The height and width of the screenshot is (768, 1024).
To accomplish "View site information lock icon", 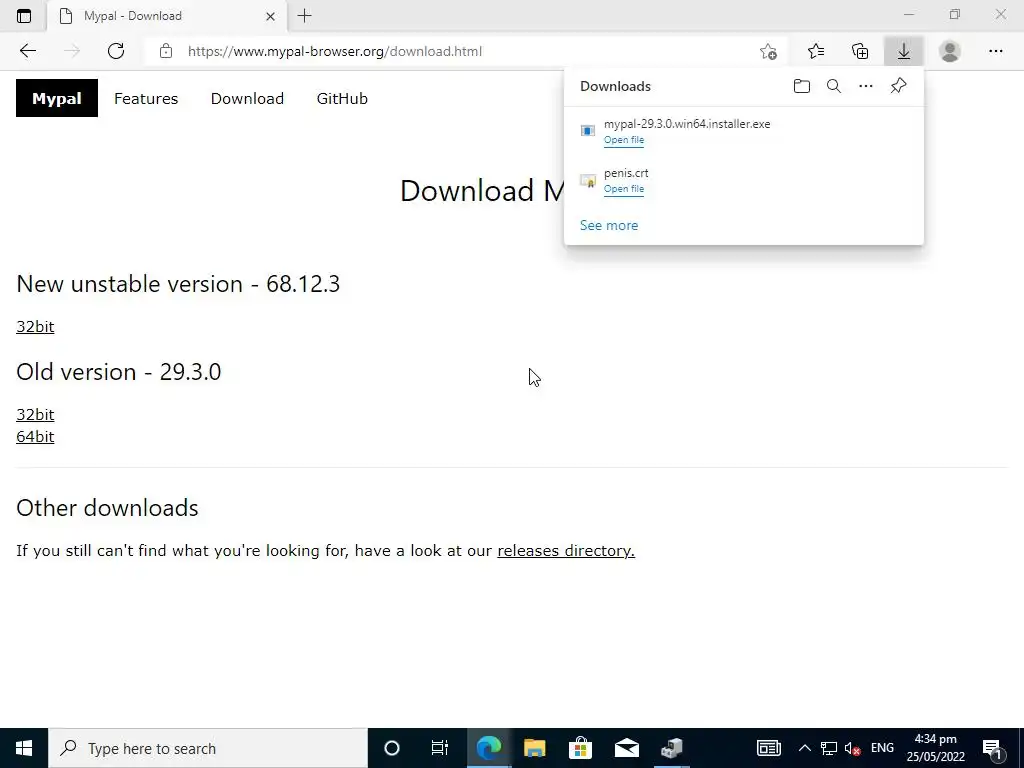I will click(x=166, y=51).
